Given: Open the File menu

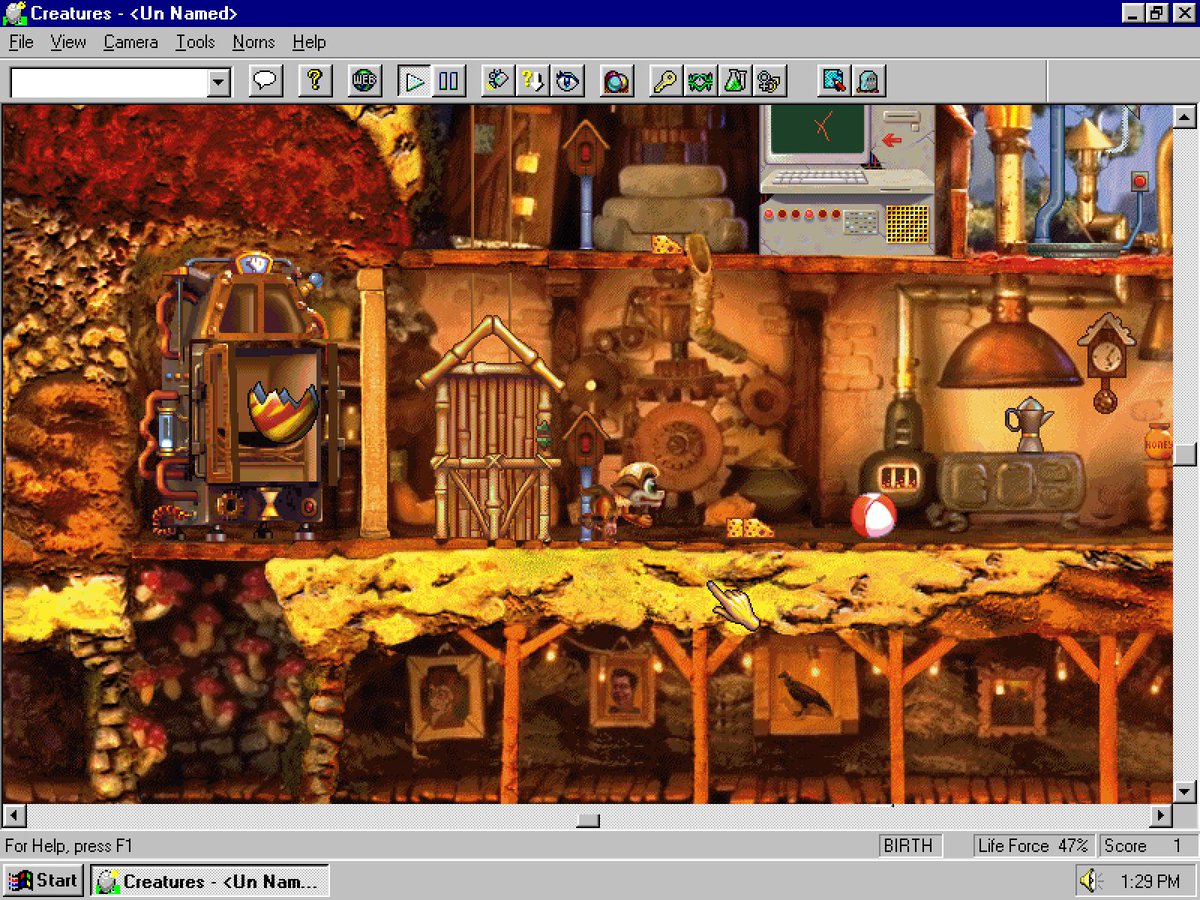Looking at the screenshot, I should (21, 42).
